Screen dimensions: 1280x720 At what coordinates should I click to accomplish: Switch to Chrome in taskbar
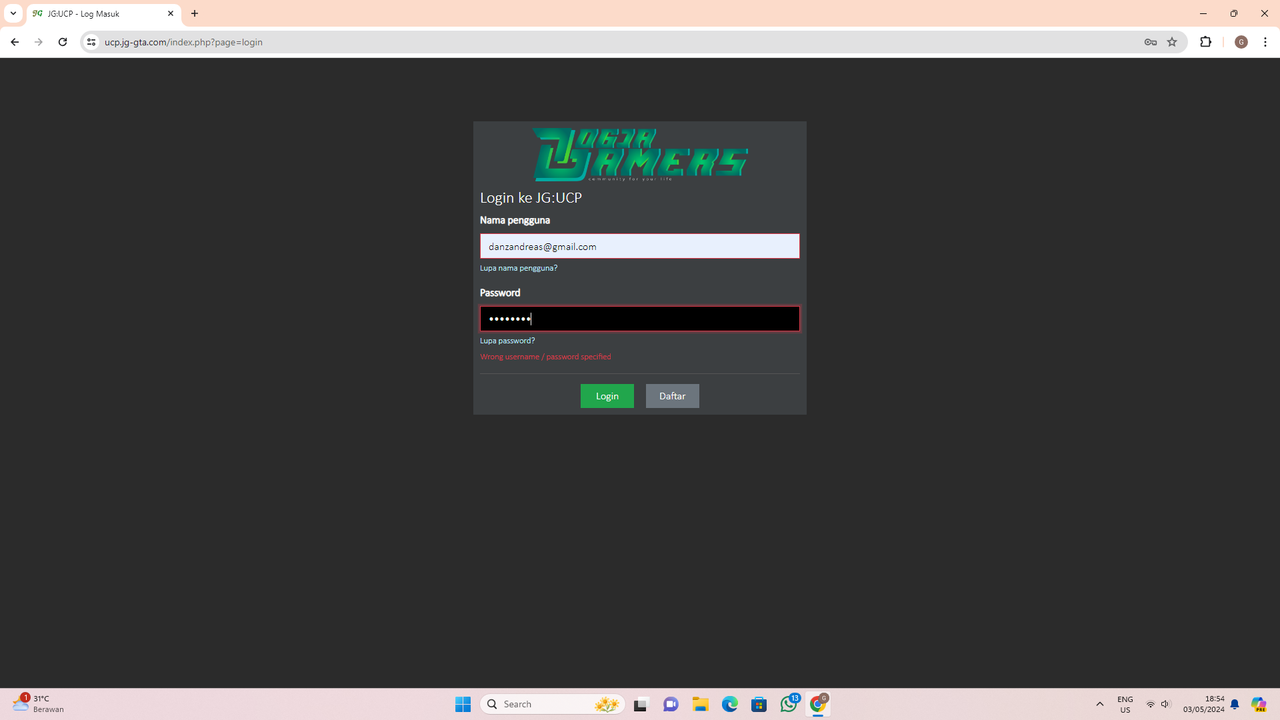tap(819, 704)
